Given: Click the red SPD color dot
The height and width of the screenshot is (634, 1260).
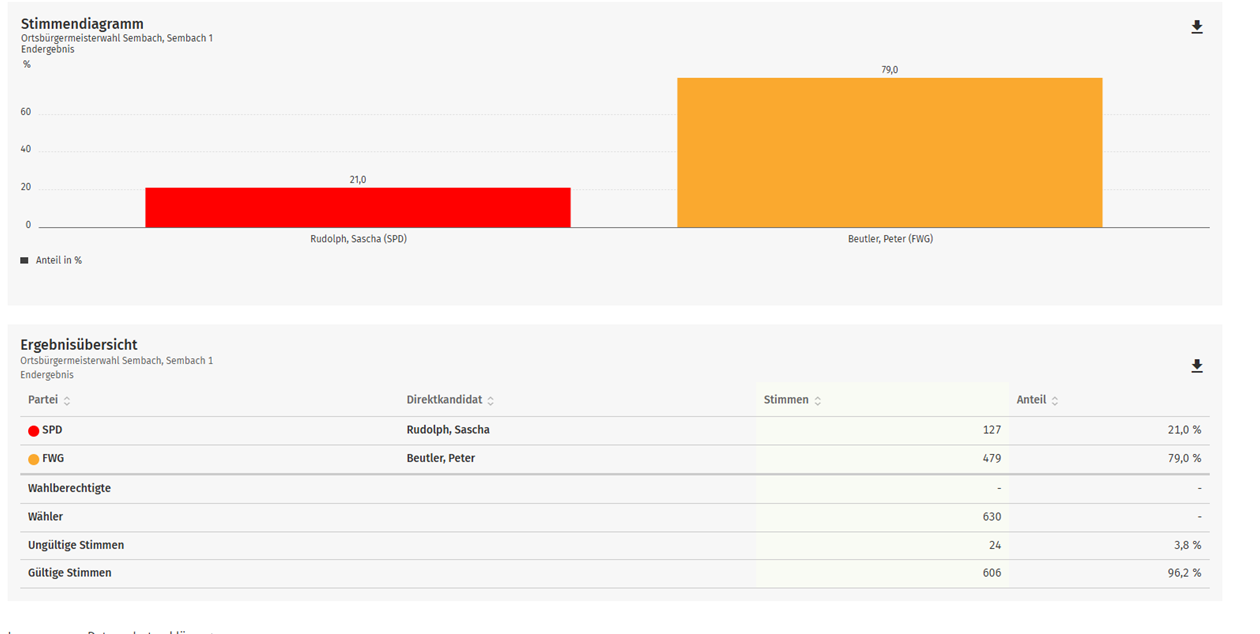Looking at the screenshot, I should [34, 431].
